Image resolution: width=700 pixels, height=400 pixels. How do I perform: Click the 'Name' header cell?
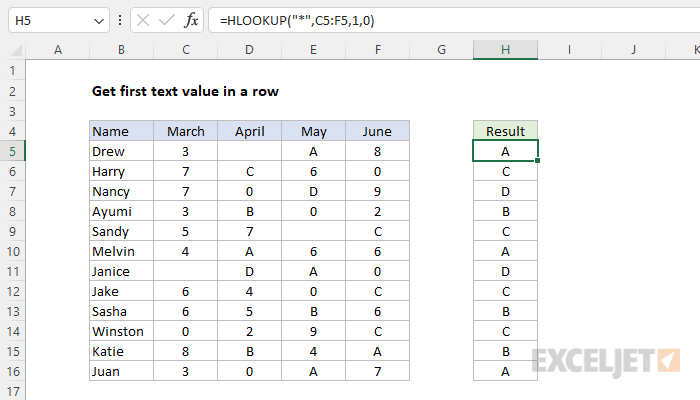(x=121, y=131)
